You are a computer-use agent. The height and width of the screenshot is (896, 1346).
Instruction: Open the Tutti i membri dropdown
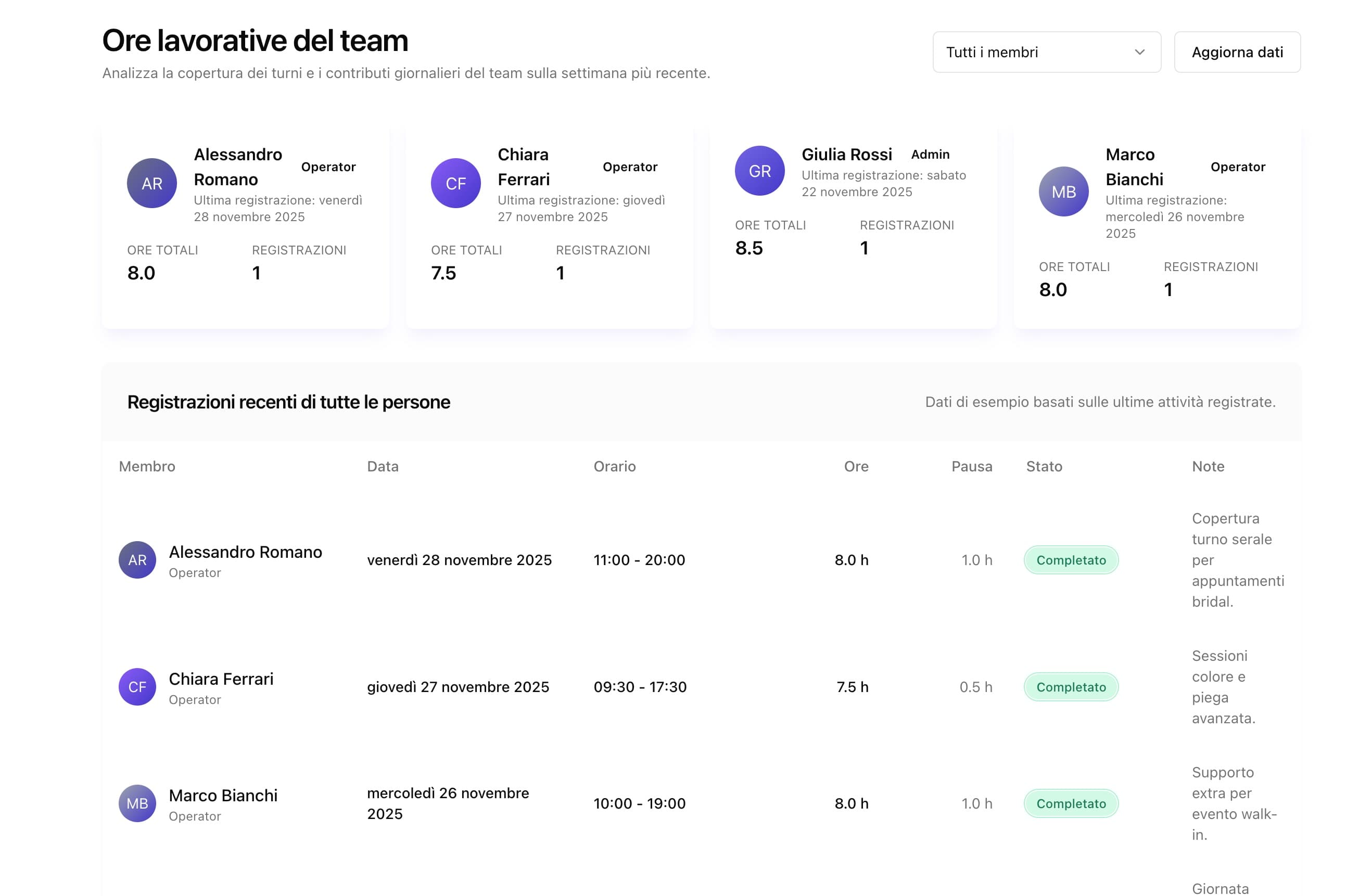(x=1046, y=52)
